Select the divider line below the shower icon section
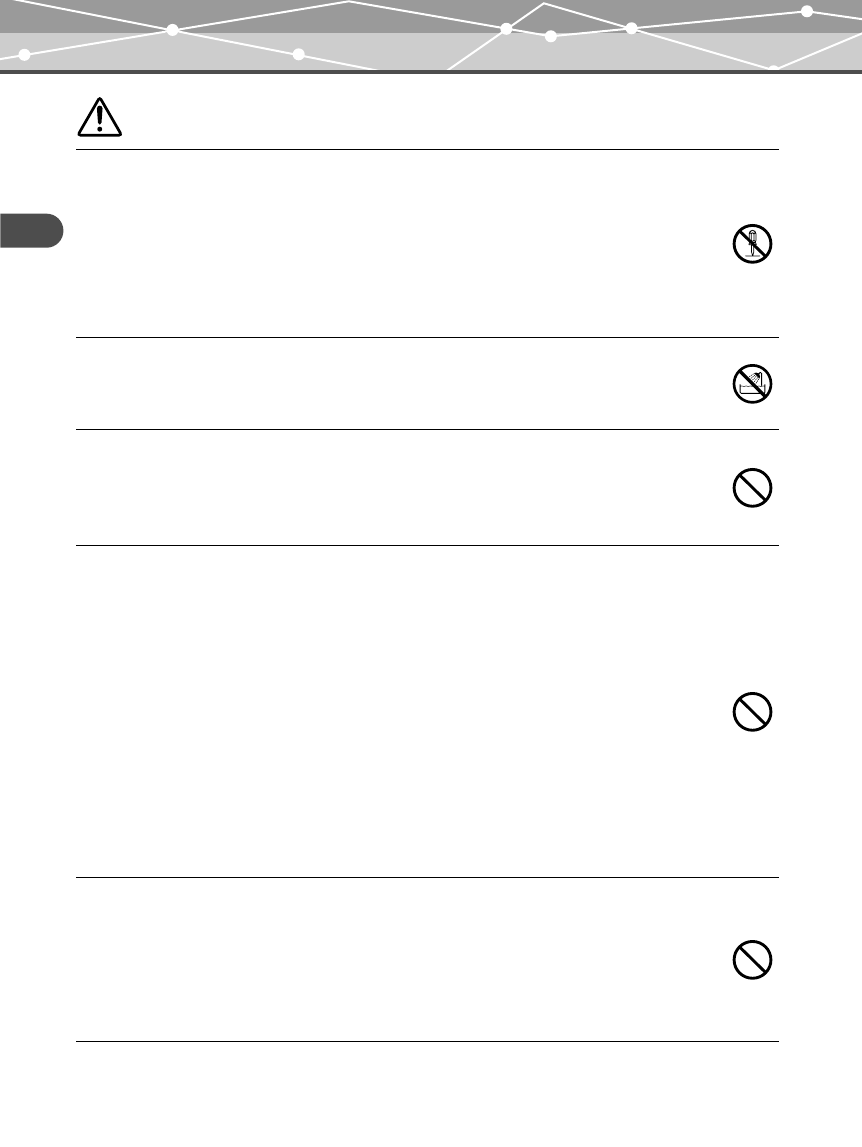The height and width of the screenshot is (1147, 862). coord(427,429)
